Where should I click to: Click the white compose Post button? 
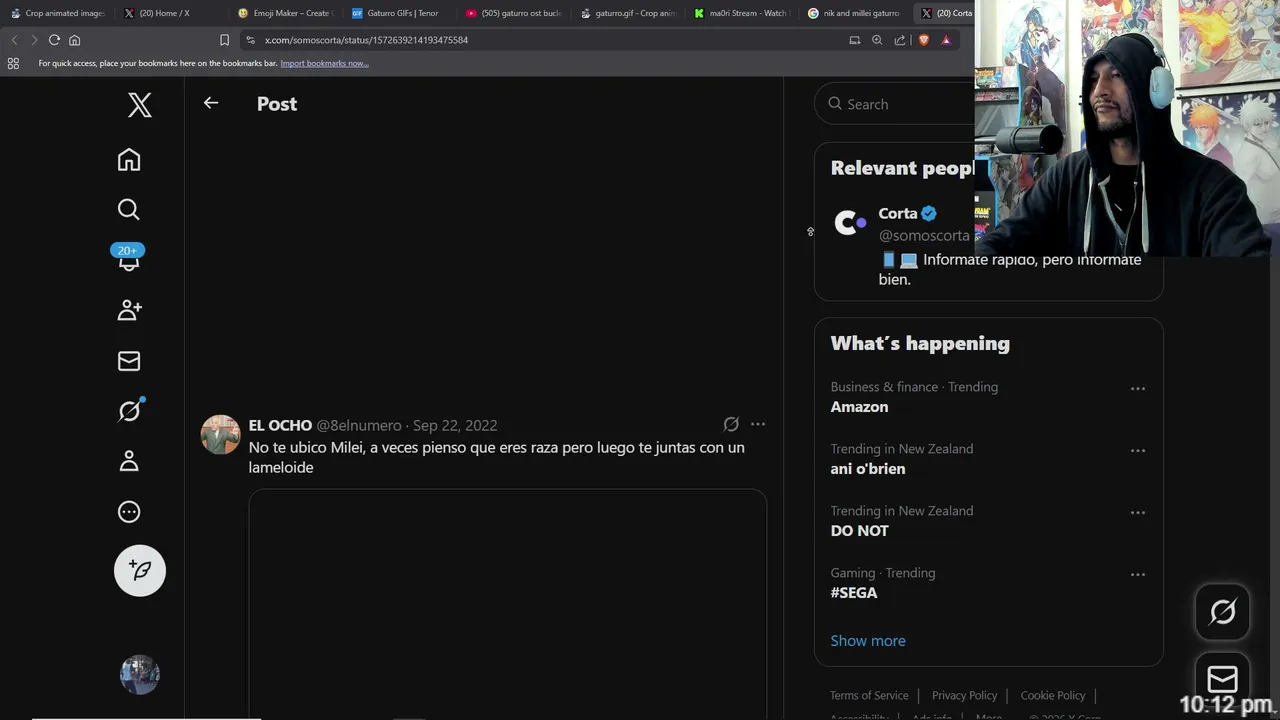point(140,570)
